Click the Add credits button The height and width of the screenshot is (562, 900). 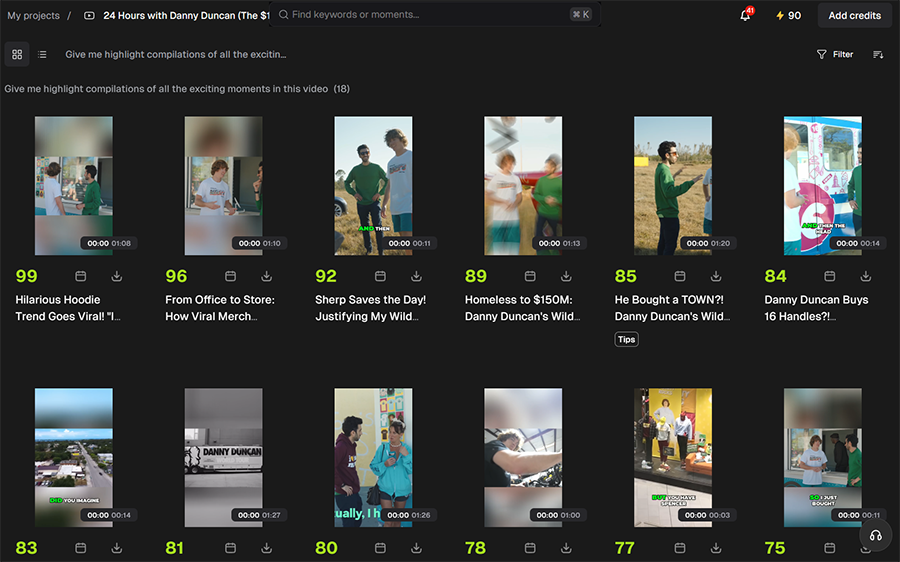[x=854, y=15]
